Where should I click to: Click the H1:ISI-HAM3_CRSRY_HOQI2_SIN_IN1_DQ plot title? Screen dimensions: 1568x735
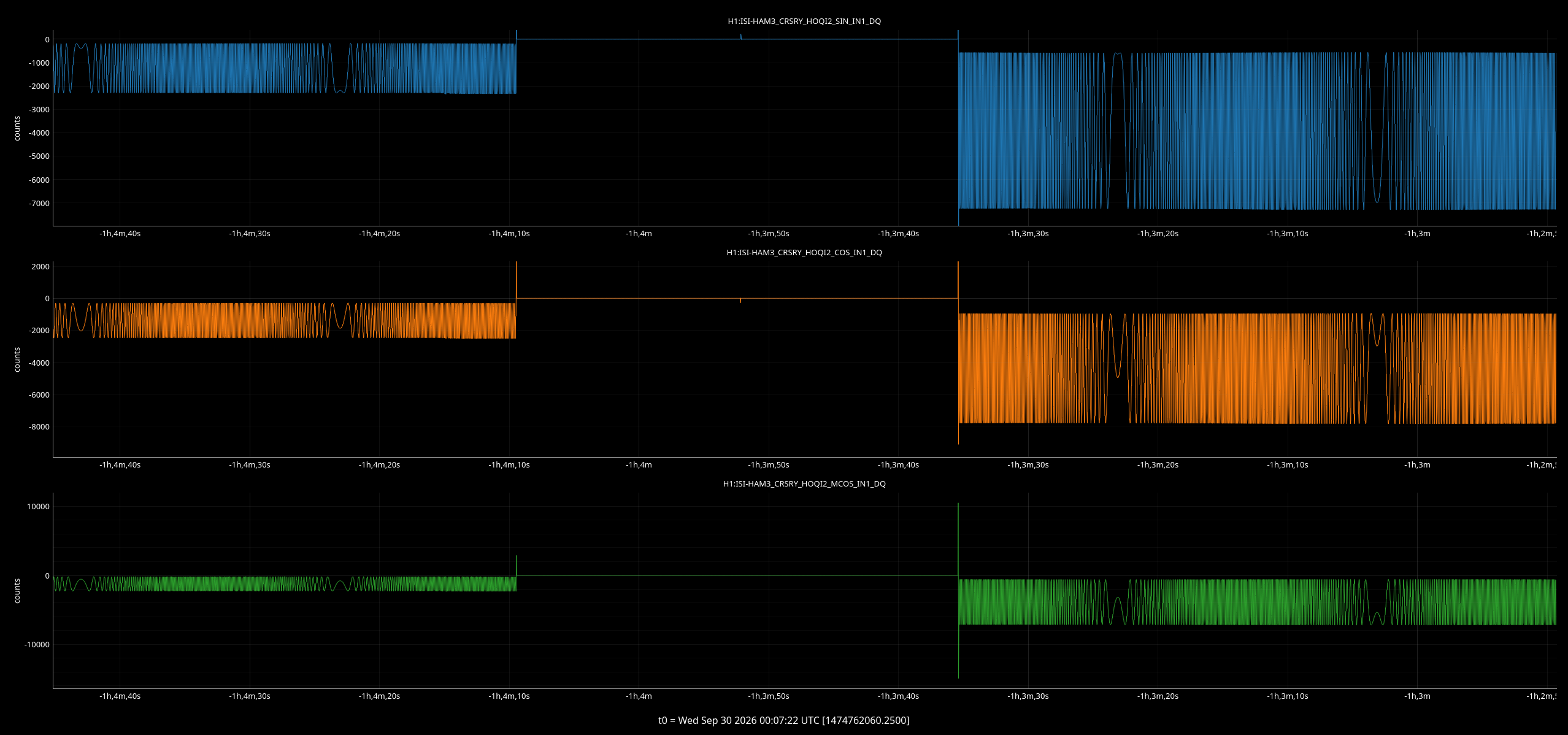tap(804, 21)
